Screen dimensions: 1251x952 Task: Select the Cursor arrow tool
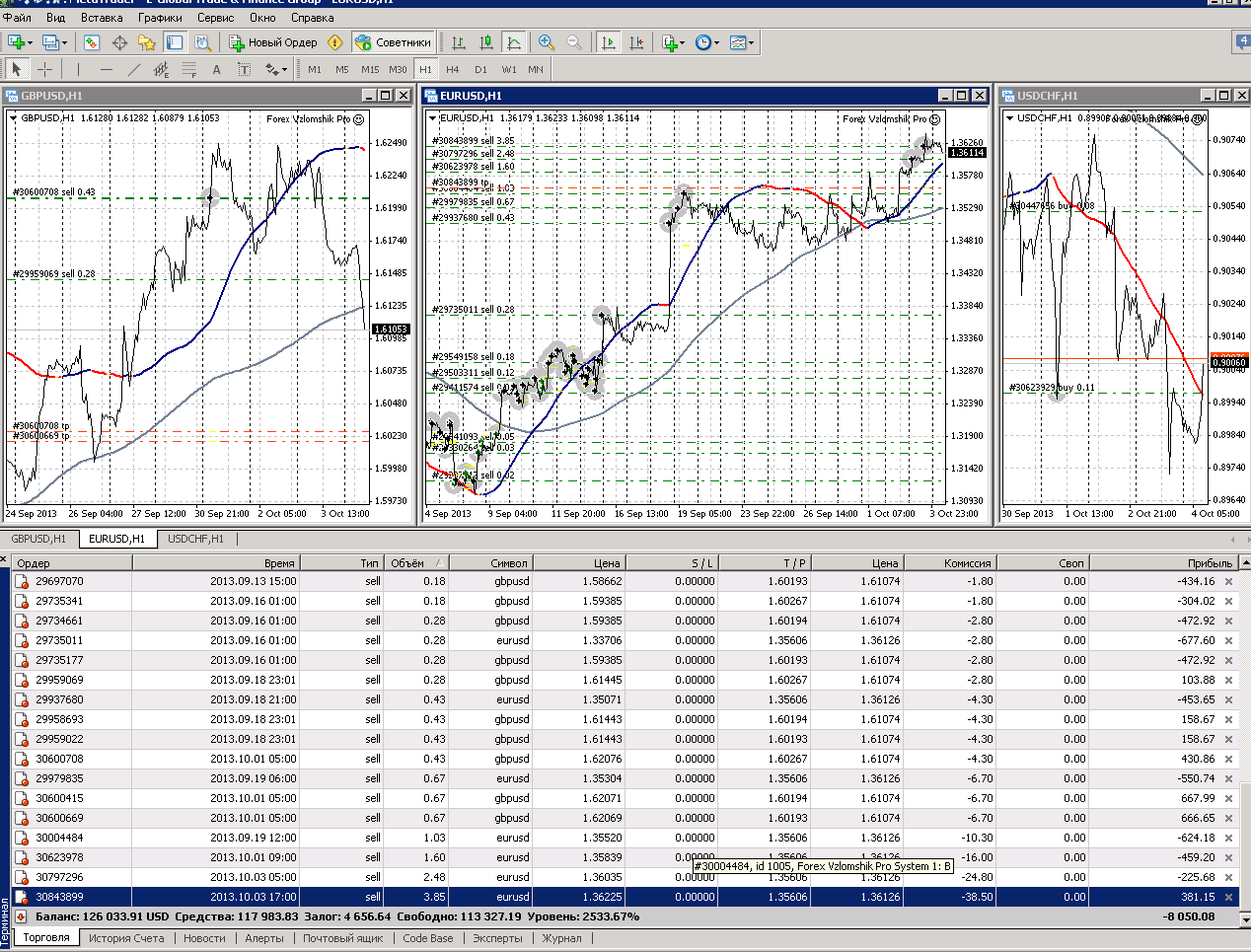17,69
